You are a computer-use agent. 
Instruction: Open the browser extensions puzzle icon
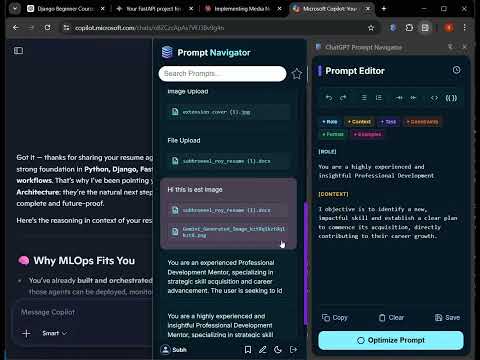click(409, 28)
